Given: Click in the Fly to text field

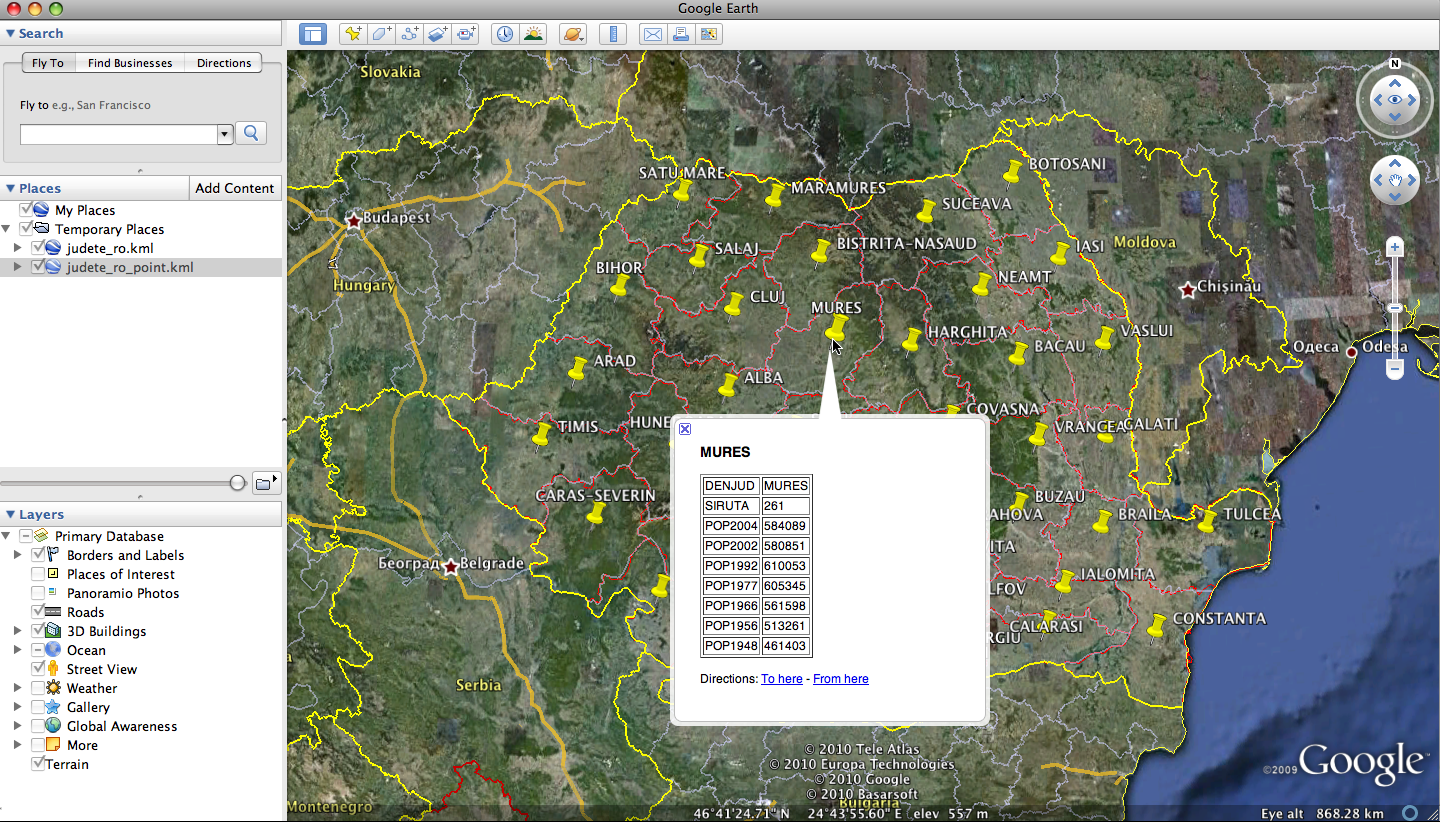Looking at the screenshot, I should pos(119,133).
